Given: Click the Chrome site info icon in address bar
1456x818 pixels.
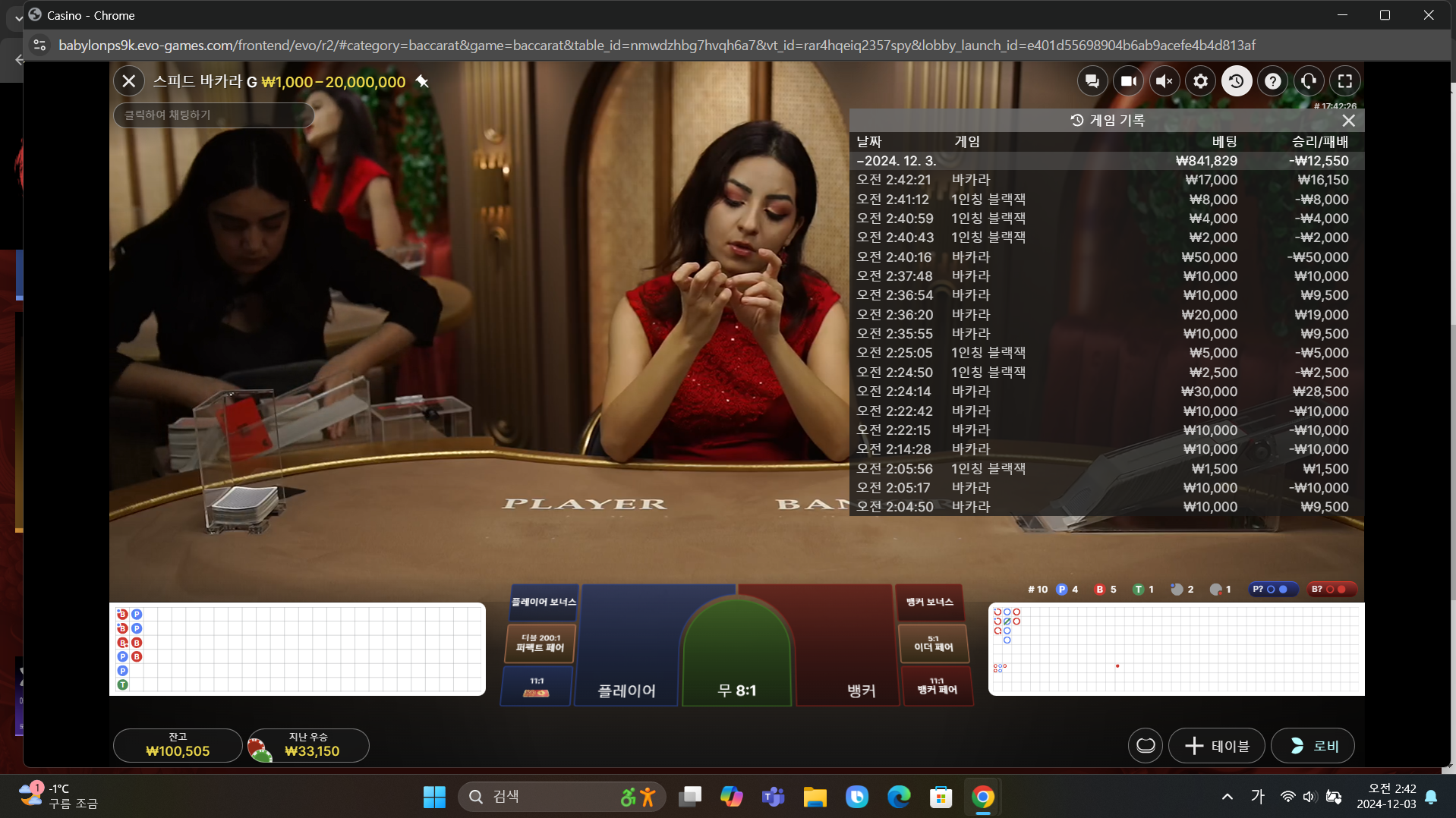Looking at the screenshot, I should point(40,46).
